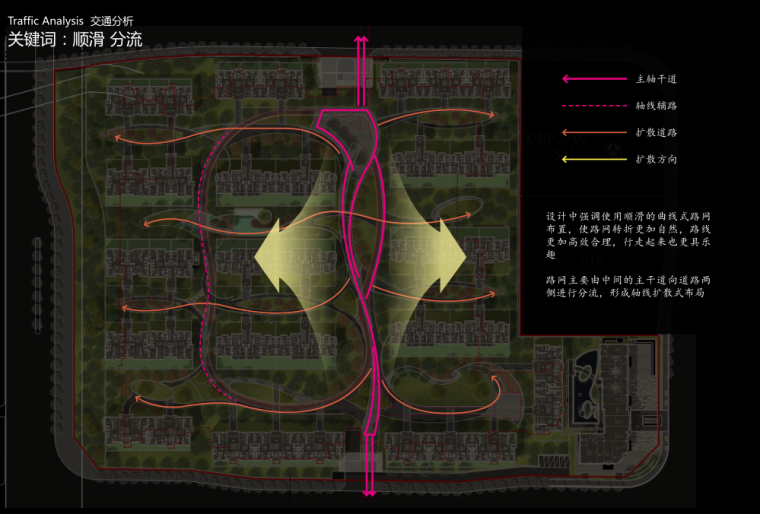Screen dimensions: 760x514
Task: Select the 扩散方向 legend label
Action: tap(655, 159)
